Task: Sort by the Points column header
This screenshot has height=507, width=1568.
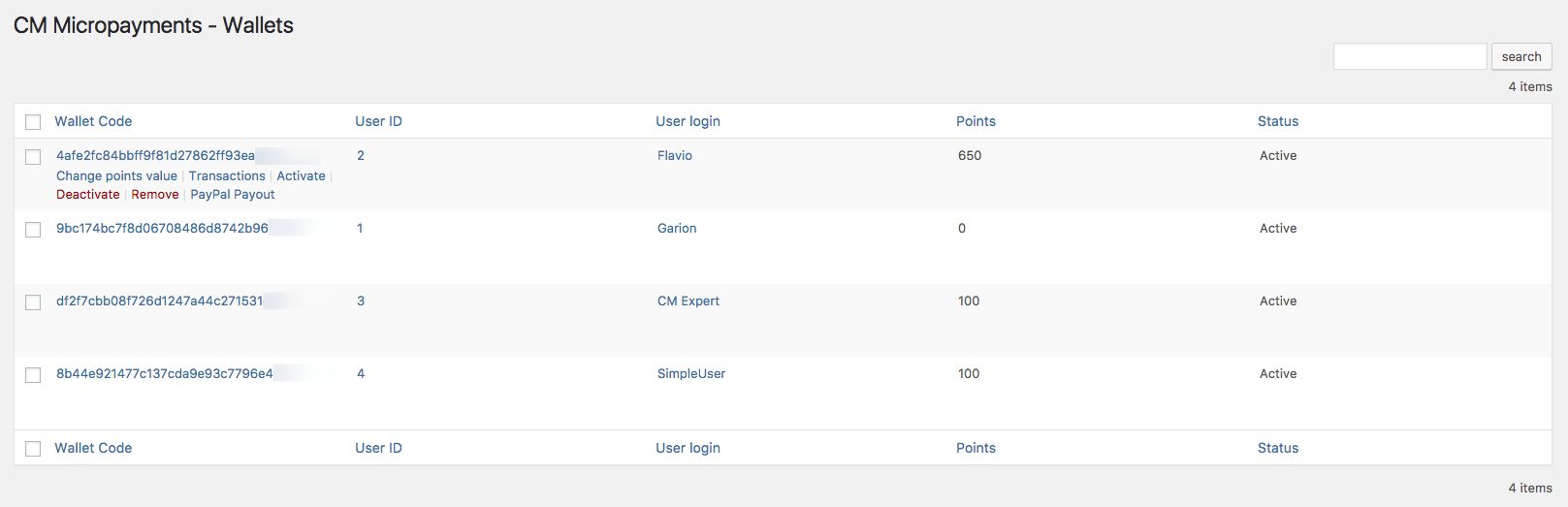Action: click(976, 121)
